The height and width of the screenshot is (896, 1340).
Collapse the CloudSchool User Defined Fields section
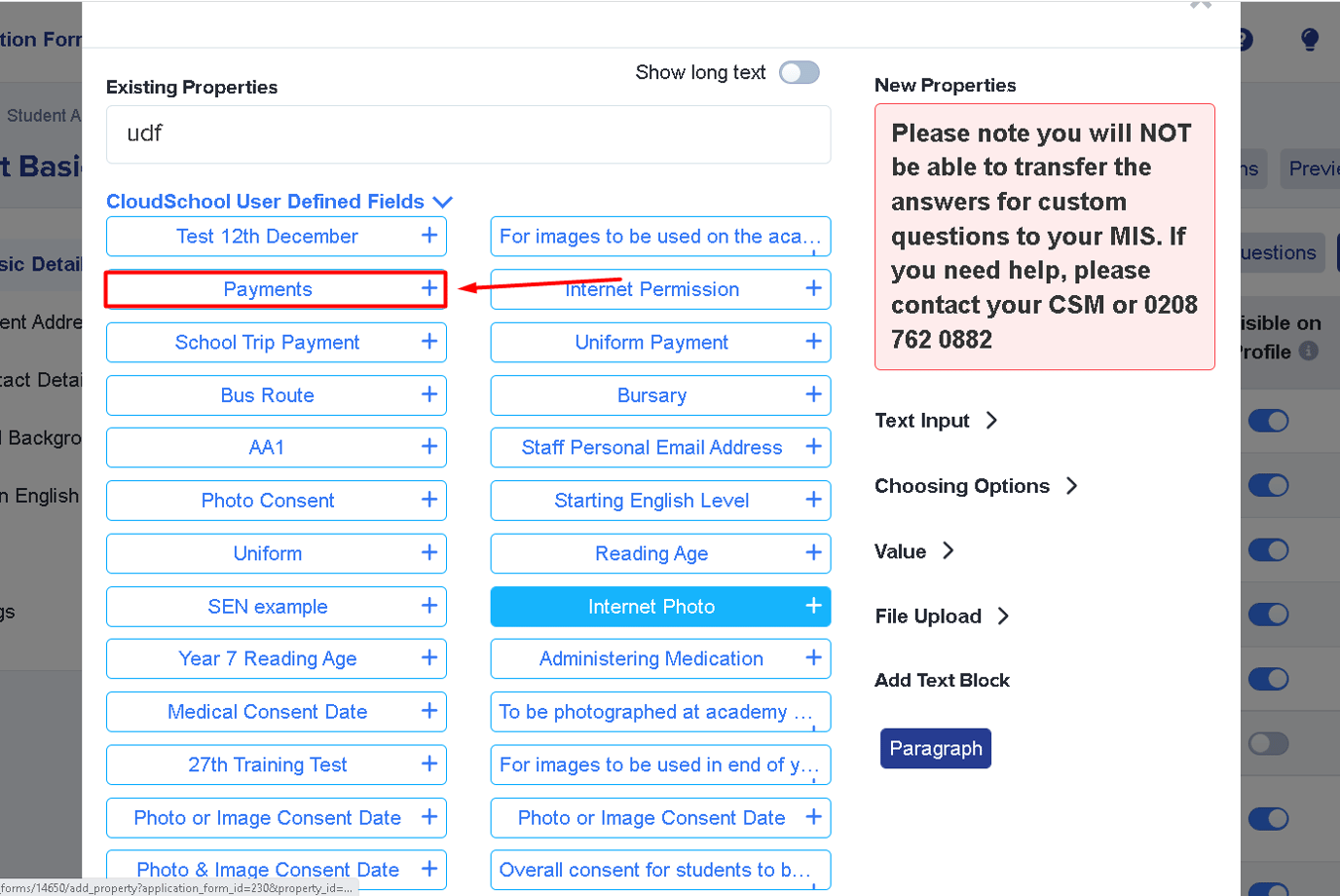444,202
